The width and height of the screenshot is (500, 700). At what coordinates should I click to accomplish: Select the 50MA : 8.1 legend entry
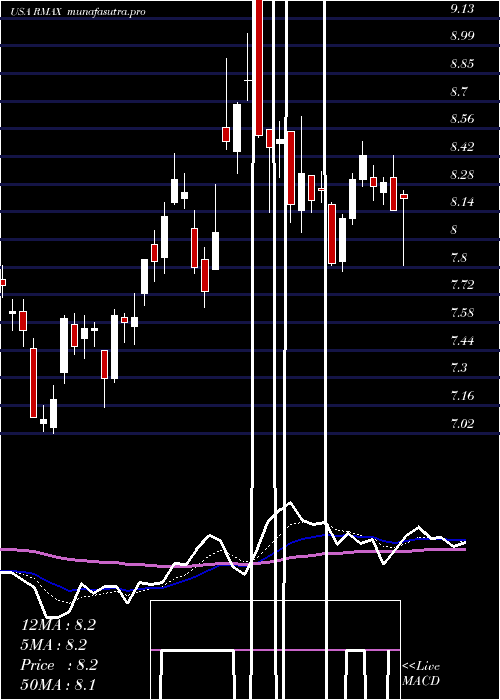[x=58, y=684]
